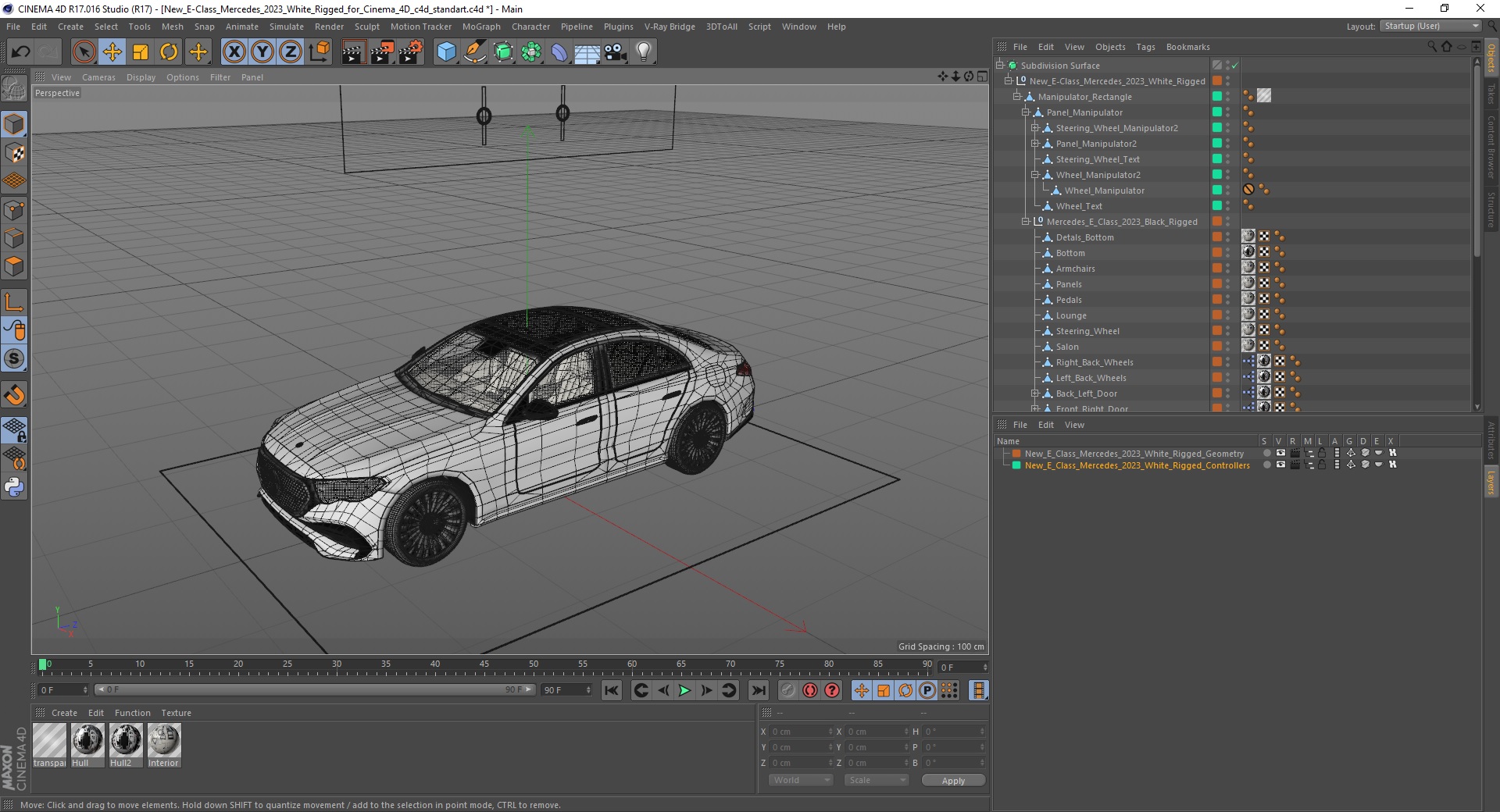1500x812 pixels.
Task: Toggle visibility of the Rigged_Geometry layer
Action: [1280, 454]
